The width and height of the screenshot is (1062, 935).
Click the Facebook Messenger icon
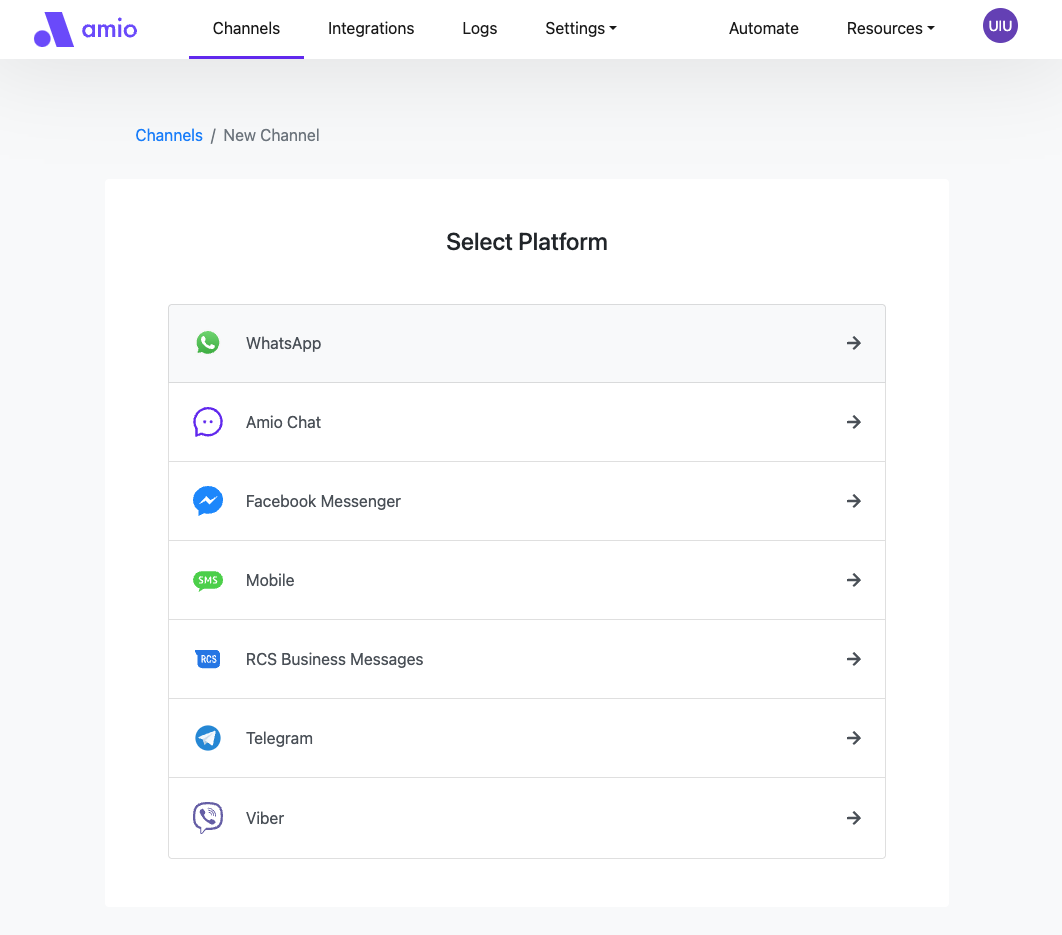tap(208, 501)
